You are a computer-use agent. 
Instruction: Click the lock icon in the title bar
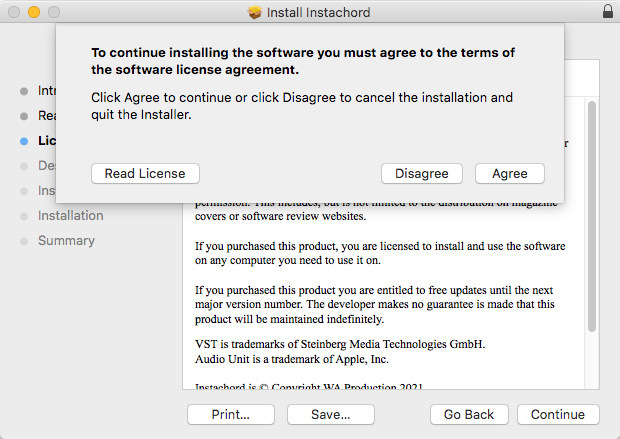pos(608,12)
